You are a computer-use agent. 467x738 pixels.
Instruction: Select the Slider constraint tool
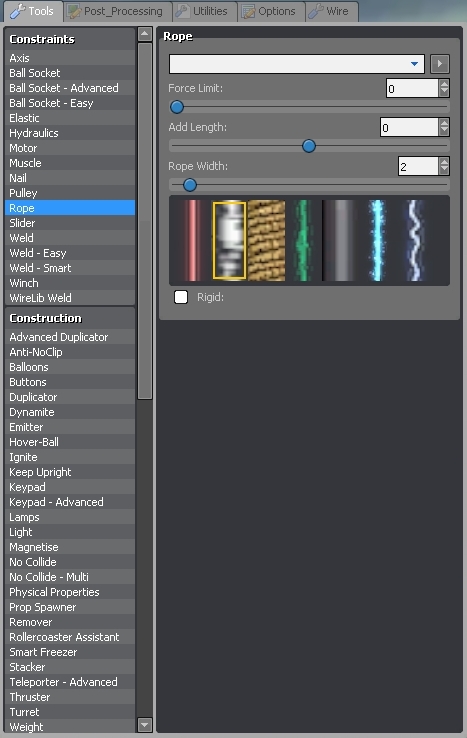[x=70, y=223]
